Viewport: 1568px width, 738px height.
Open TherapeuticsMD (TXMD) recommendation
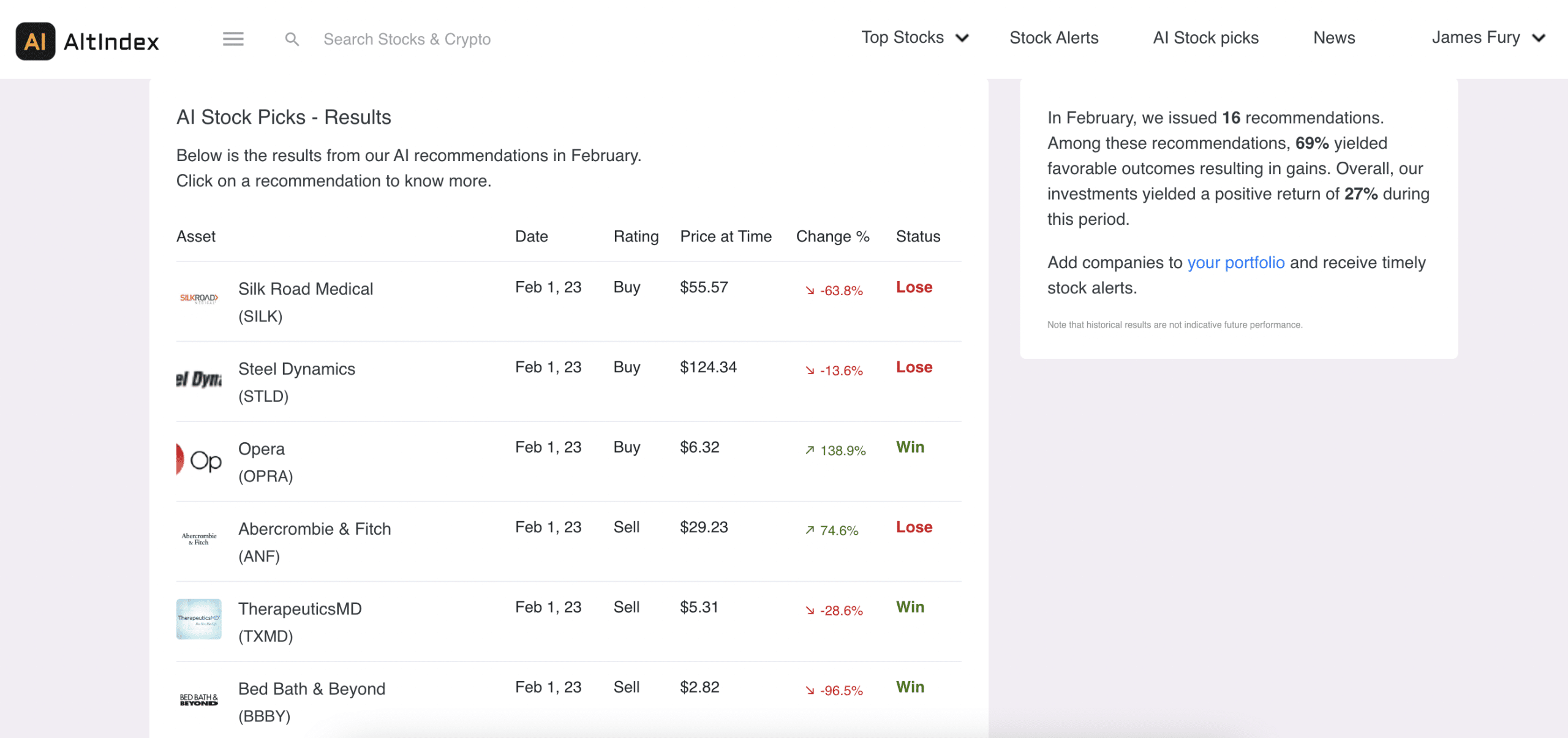coord(568,622)
